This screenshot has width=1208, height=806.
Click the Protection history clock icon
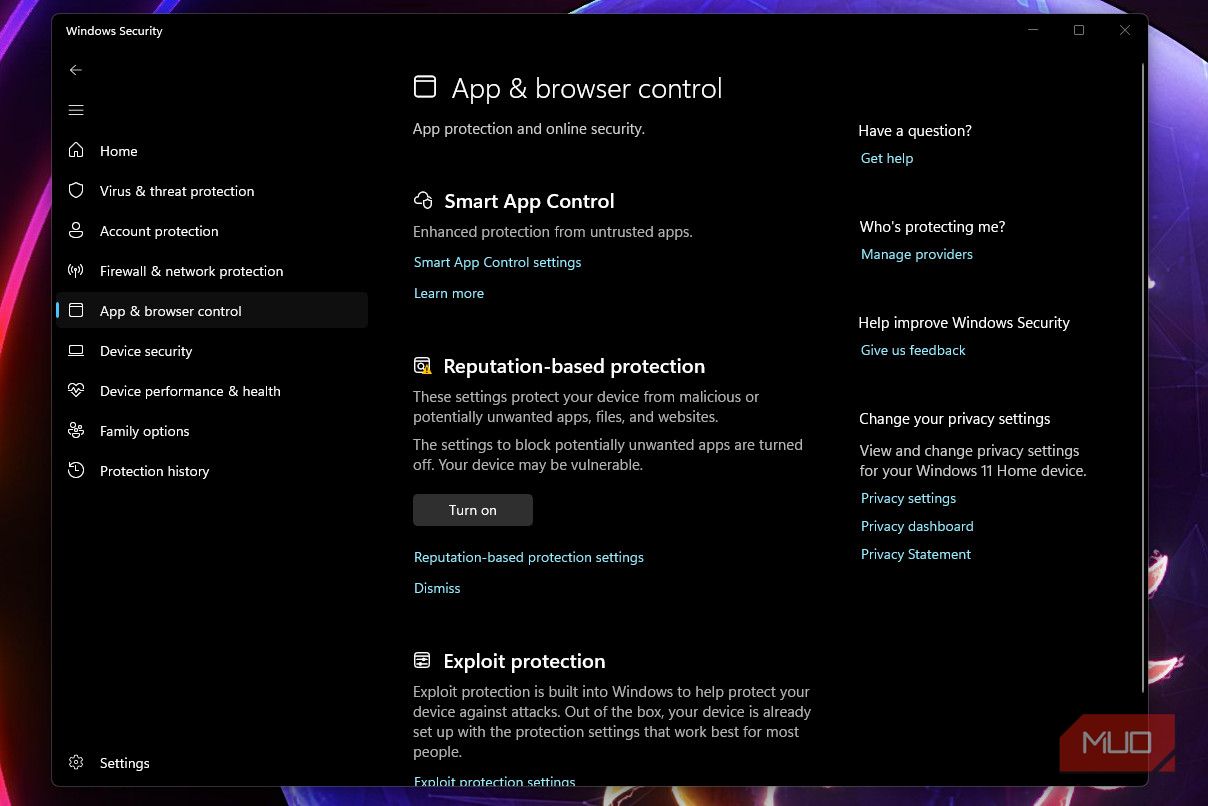[76, 470]
